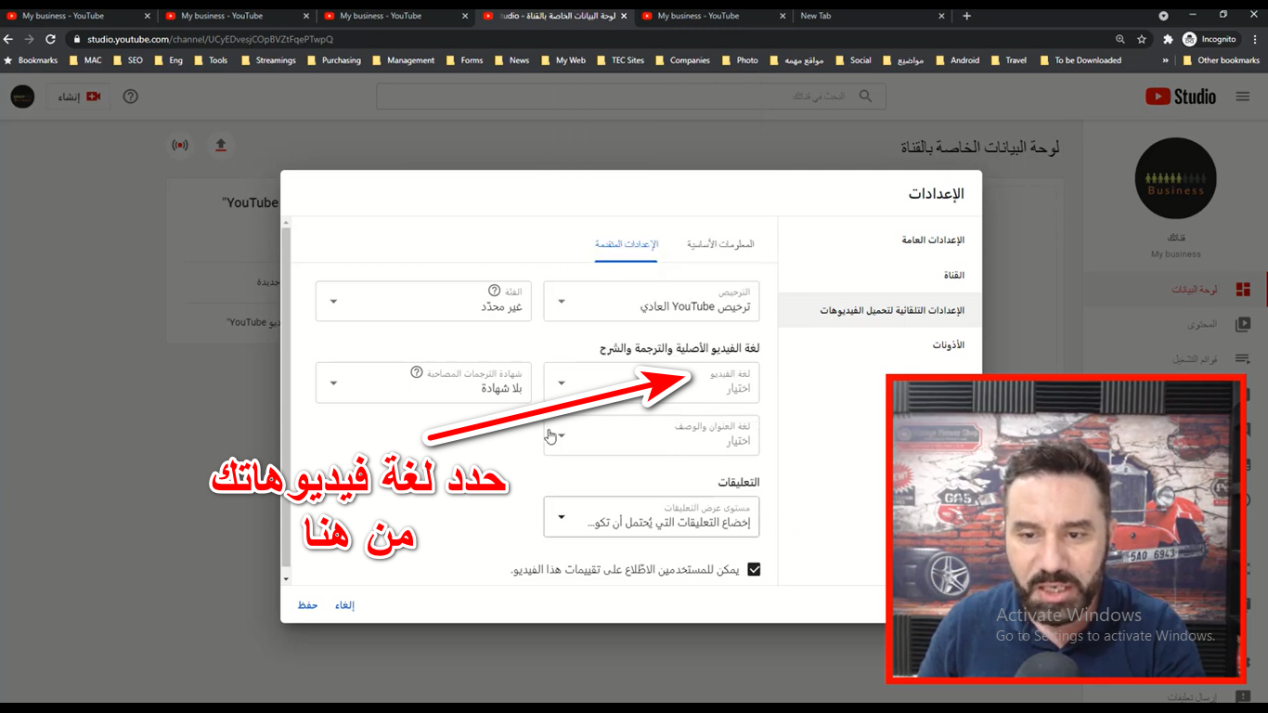1268x713 pixels.
Task: Click the إلغاء cancel button
Action: pos(345,605)
